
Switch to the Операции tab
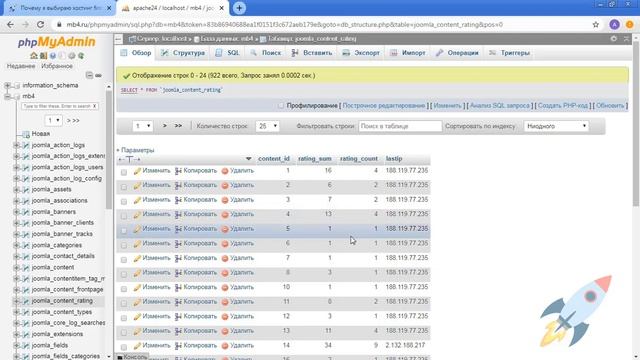pyautogui.click(x=457, y=53)
